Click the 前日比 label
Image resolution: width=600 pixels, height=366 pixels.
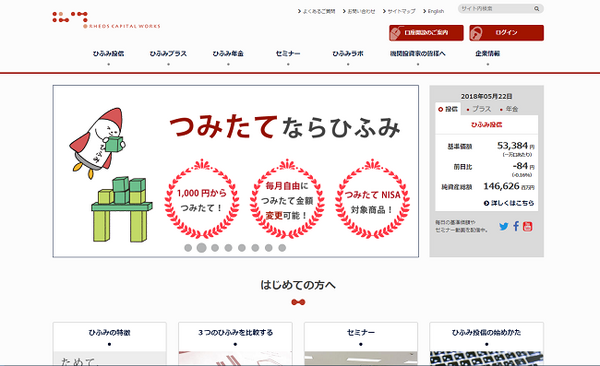coord(463,167)
